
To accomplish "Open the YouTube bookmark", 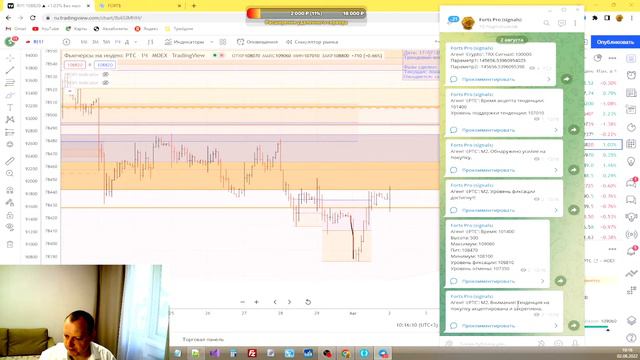I will point(46,29).
